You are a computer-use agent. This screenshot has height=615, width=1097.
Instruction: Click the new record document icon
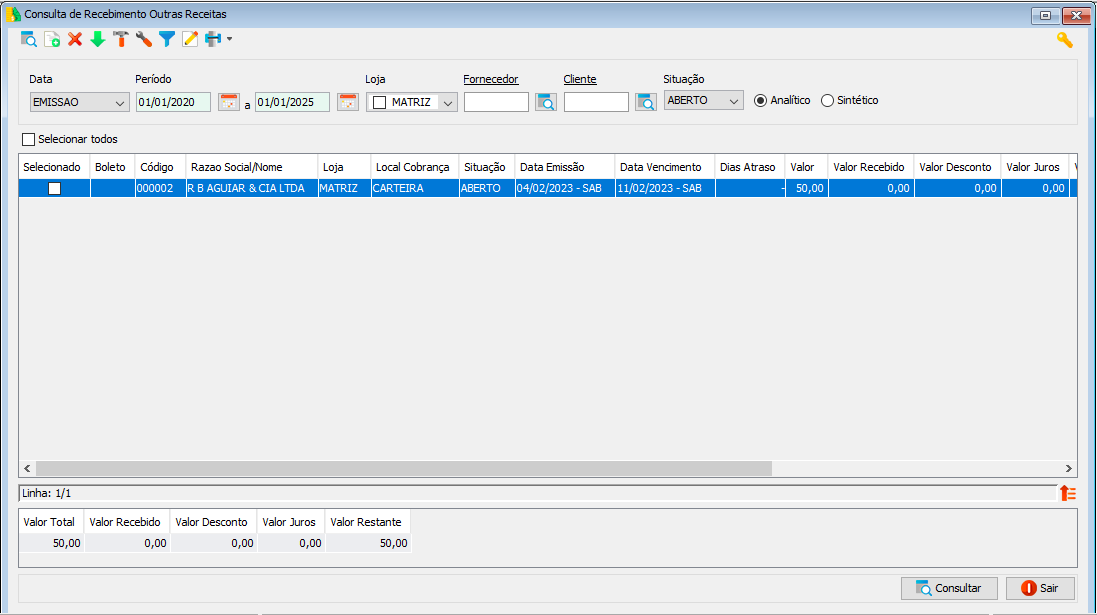pos(52,40)
